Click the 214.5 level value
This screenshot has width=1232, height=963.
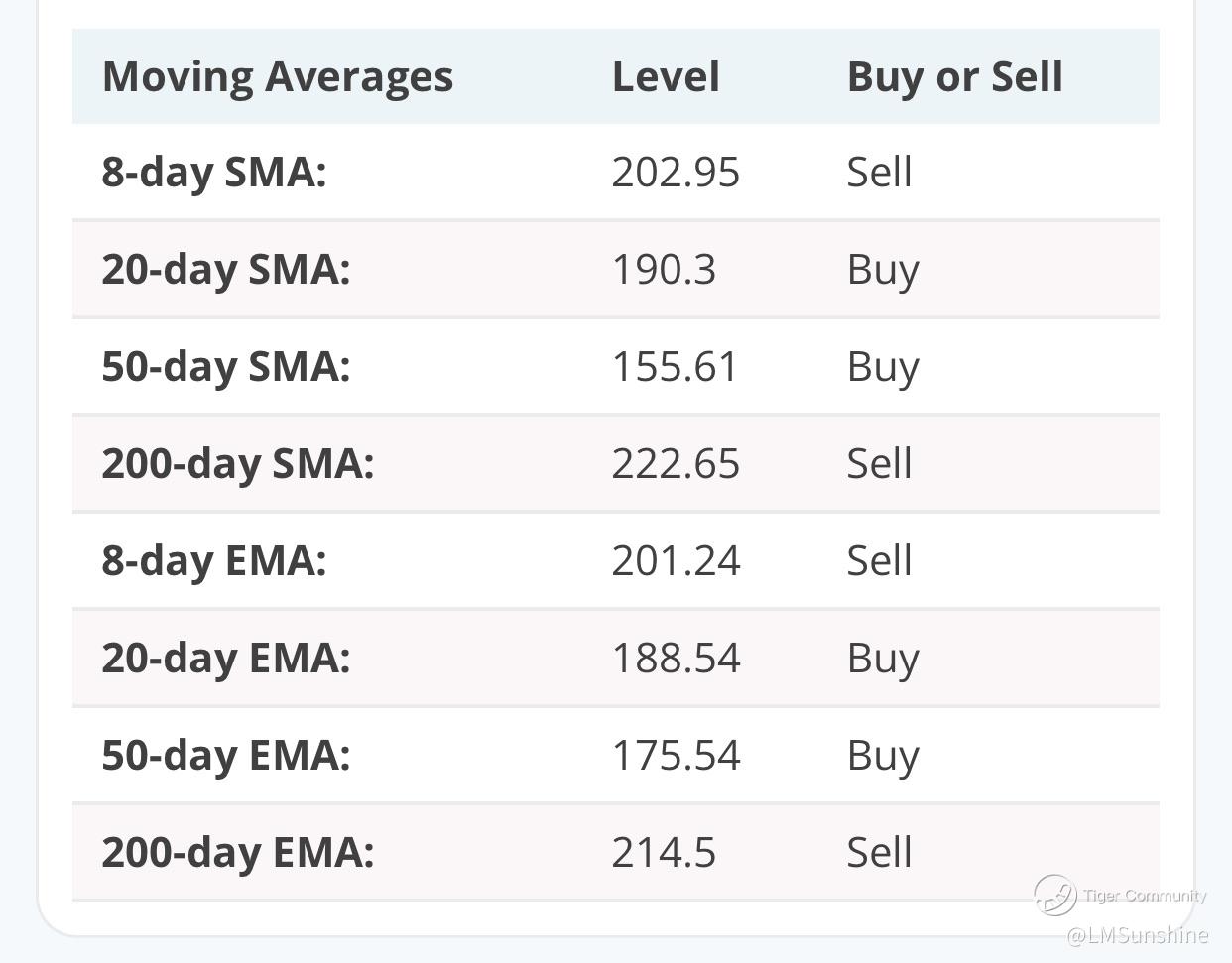pos(664,852)
